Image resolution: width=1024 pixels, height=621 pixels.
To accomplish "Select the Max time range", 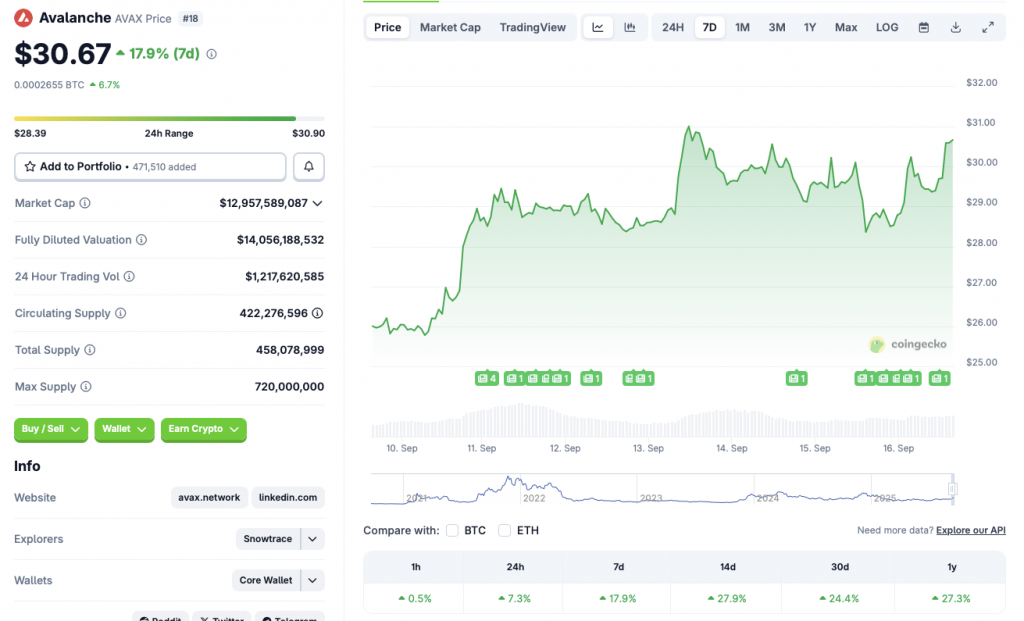I will click(x=846, y=27).
